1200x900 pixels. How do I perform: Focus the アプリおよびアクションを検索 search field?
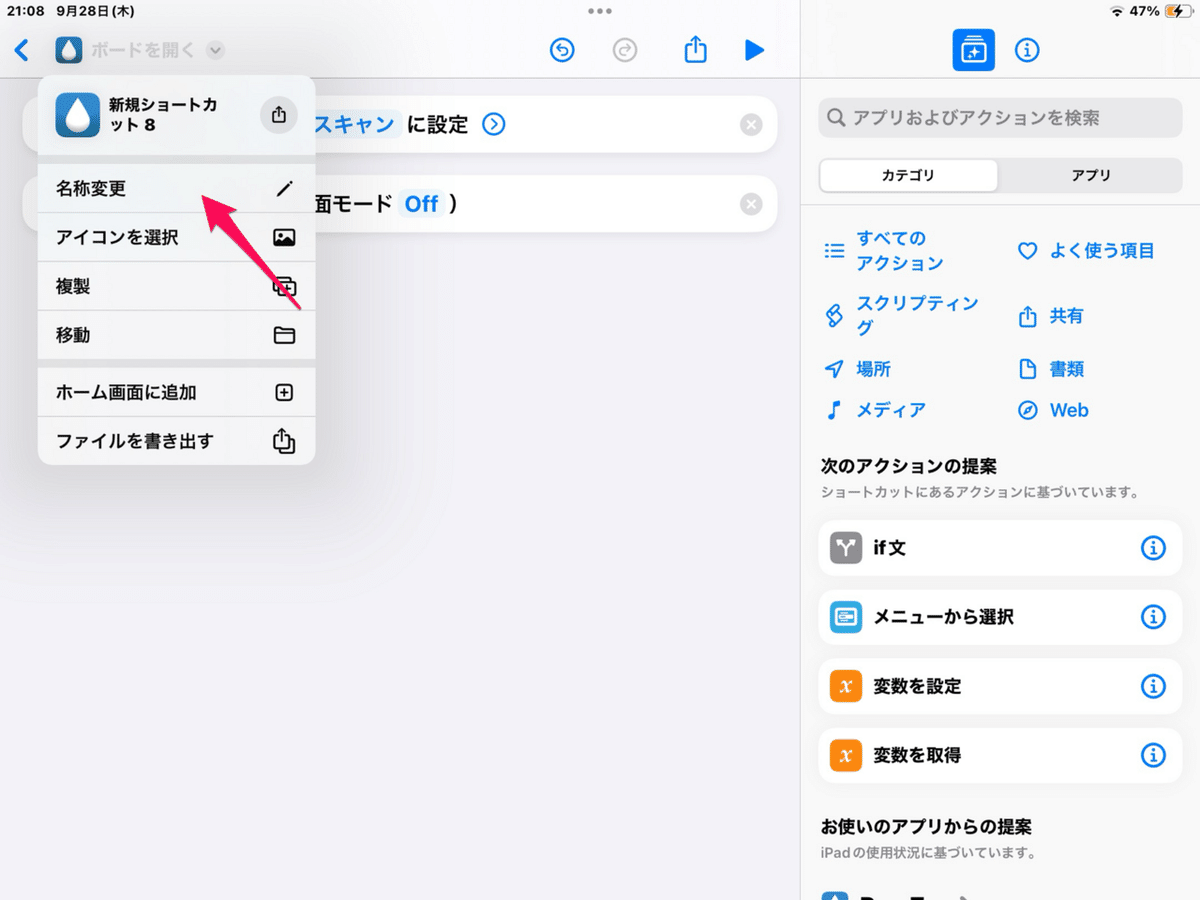[1000, 118]
